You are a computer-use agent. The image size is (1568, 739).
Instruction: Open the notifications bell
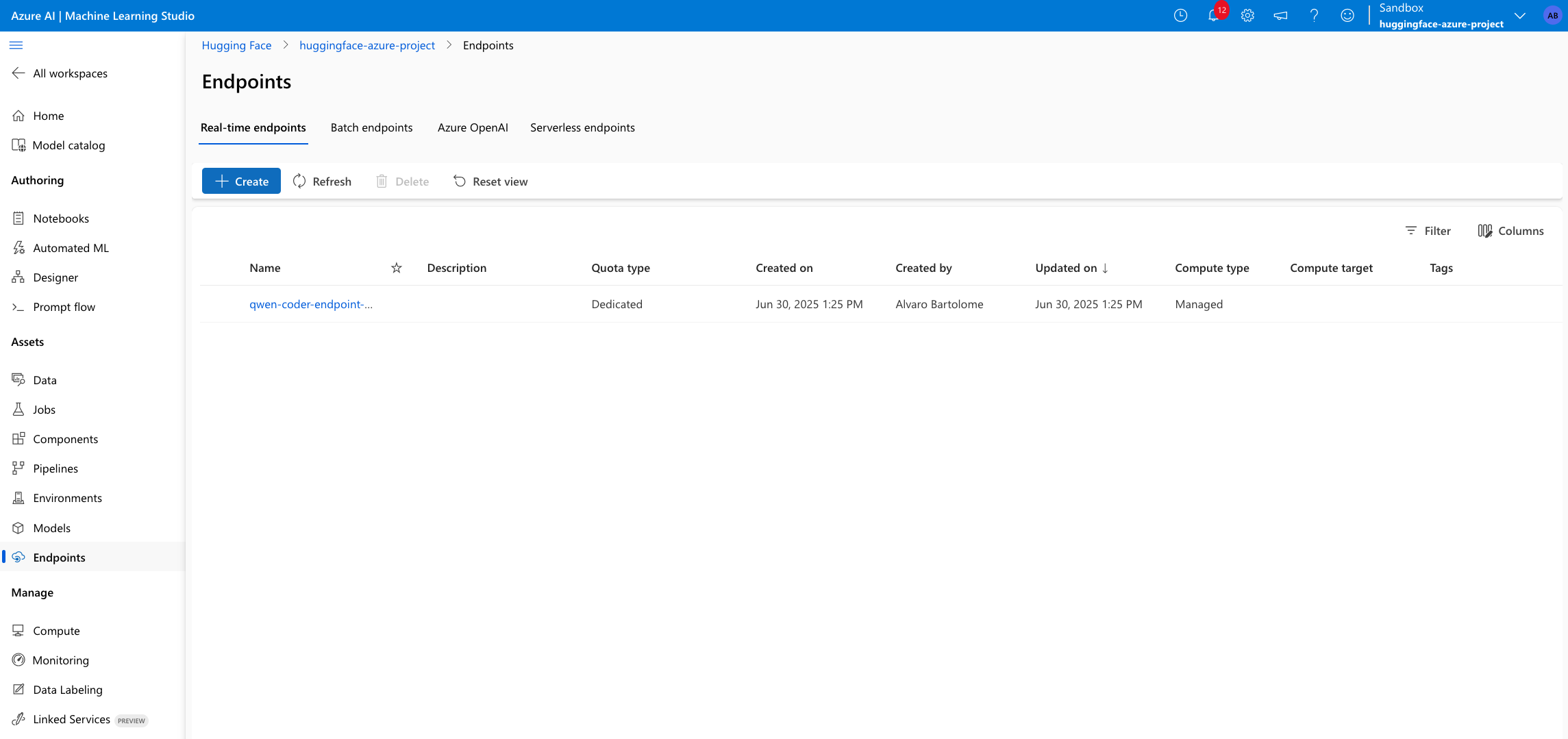(1213, 15)
